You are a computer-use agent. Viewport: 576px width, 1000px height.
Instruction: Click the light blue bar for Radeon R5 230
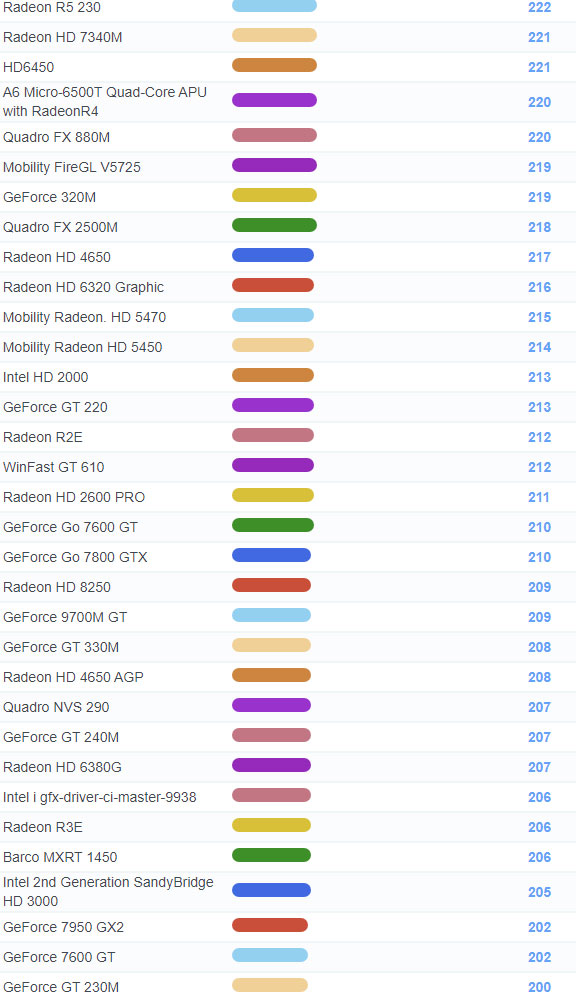coord(274,6)
